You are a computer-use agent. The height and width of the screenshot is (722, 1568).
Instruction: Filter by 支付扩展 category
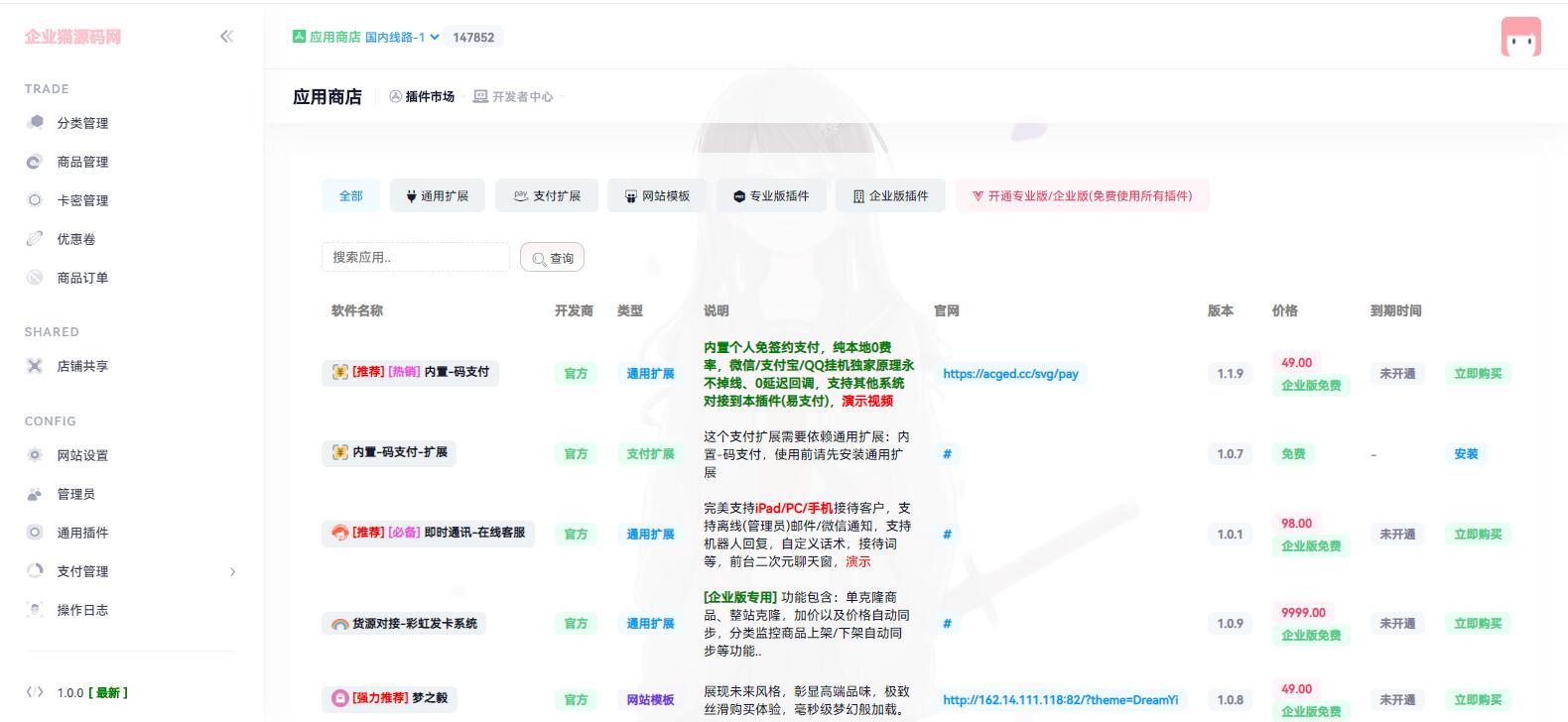[x=547, y=196]
